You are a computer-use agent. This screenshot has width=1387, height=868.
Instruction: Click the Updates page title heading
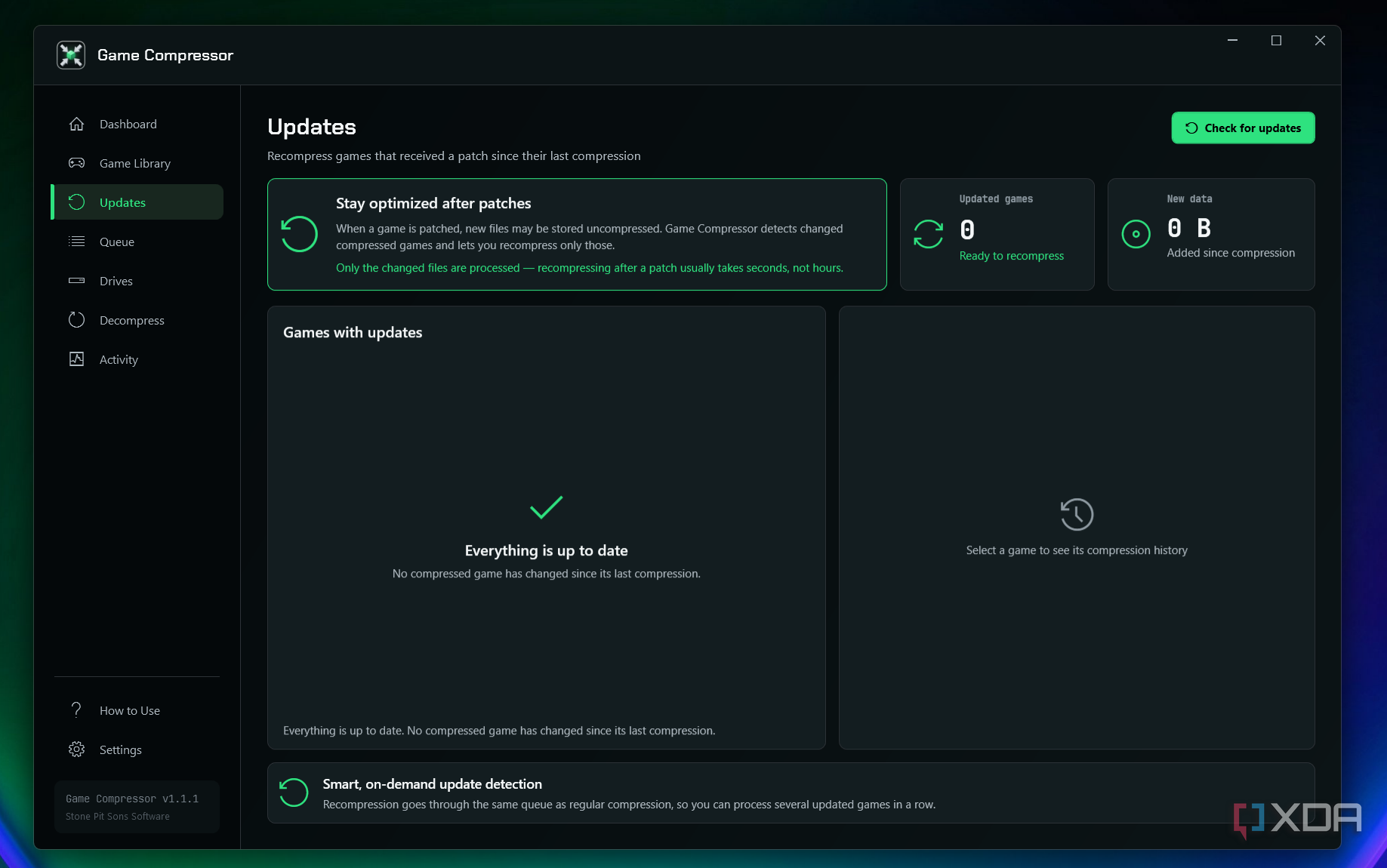coord(312,127)
